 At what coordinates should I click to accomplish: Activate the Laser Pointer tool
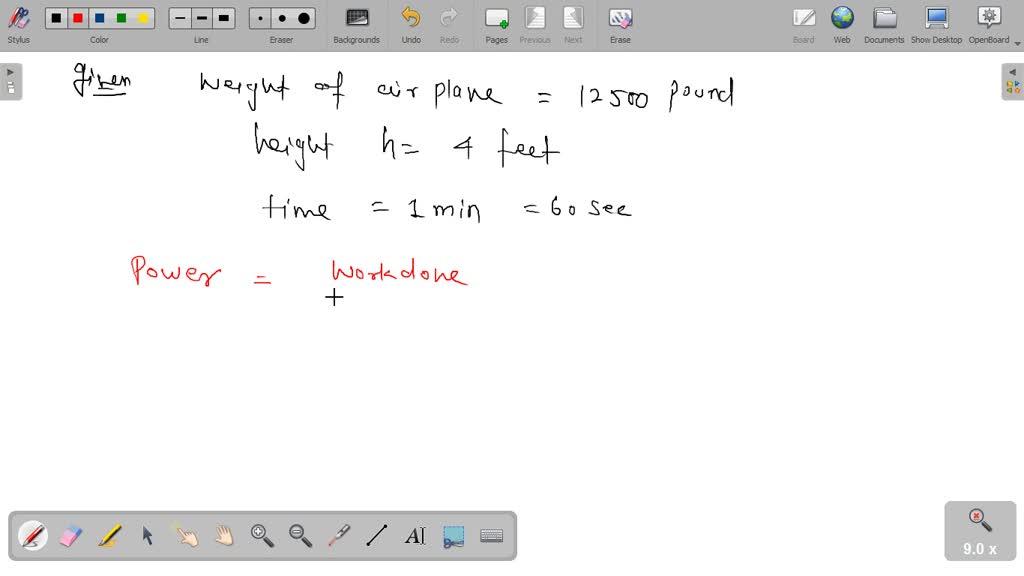[339, 536]
